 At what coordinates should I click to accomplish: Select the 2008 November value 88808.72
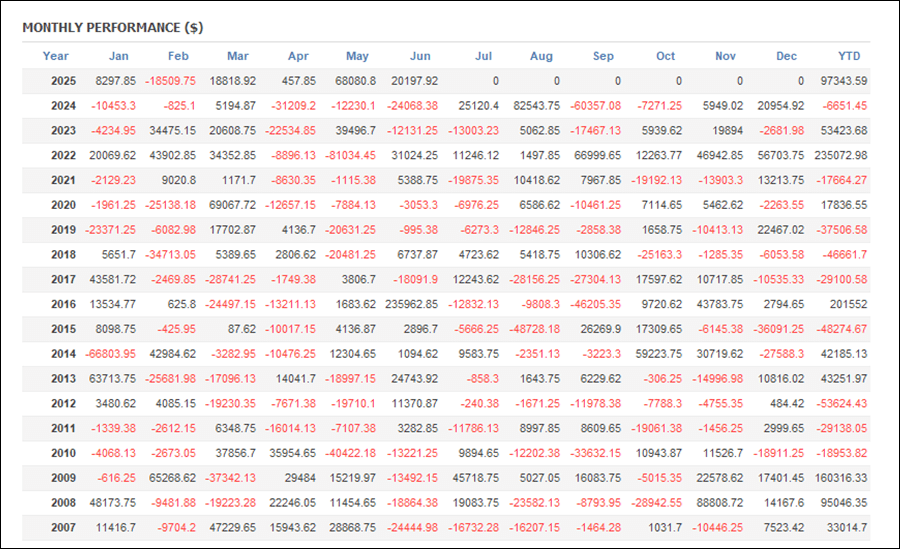pos(720,502)
